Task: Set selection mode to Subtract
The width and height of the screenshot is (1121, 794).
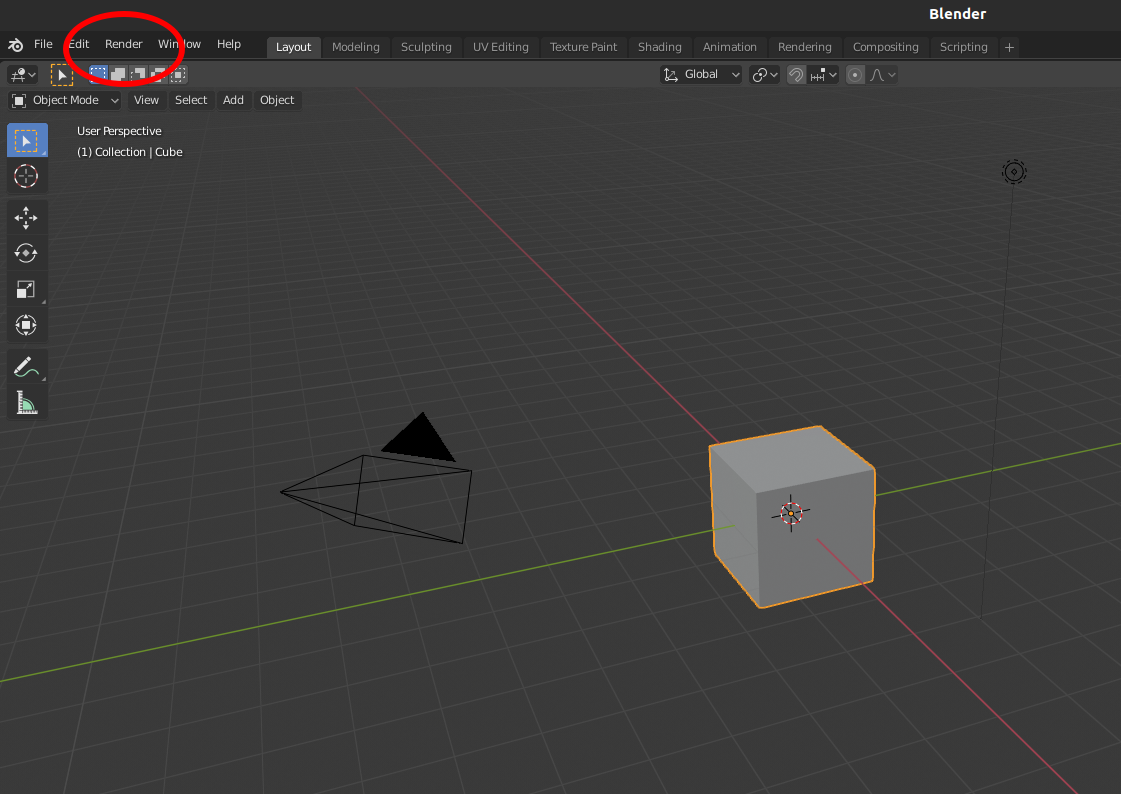Action: pos(138,74)
